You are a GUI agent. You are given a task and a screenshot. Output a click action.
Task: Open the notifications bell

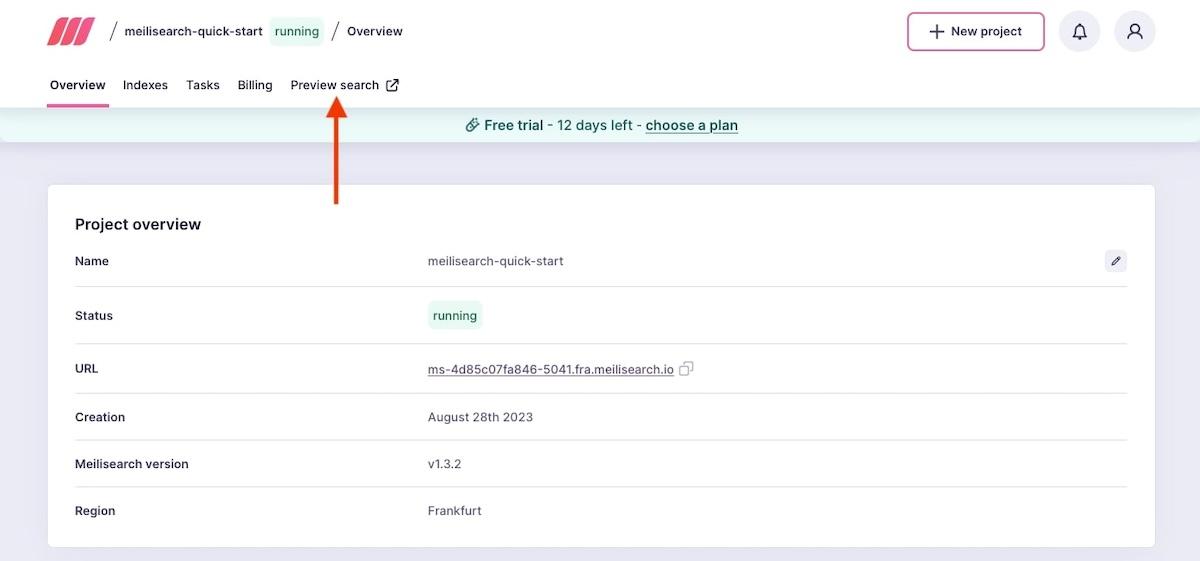(x=1080, y=31)
